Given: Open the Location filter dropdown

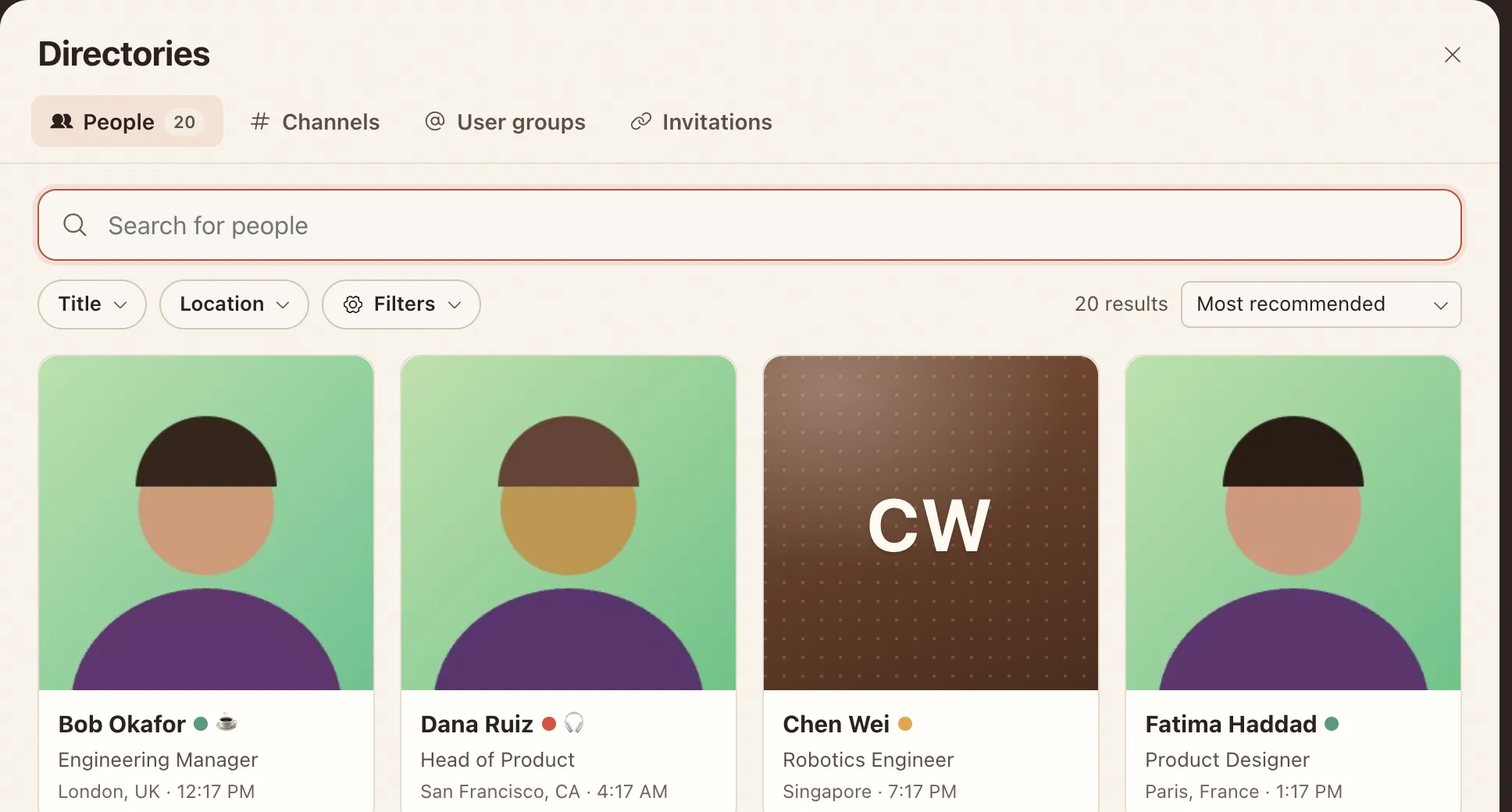Looking at the screenshot, I should [x=234, y=304].
